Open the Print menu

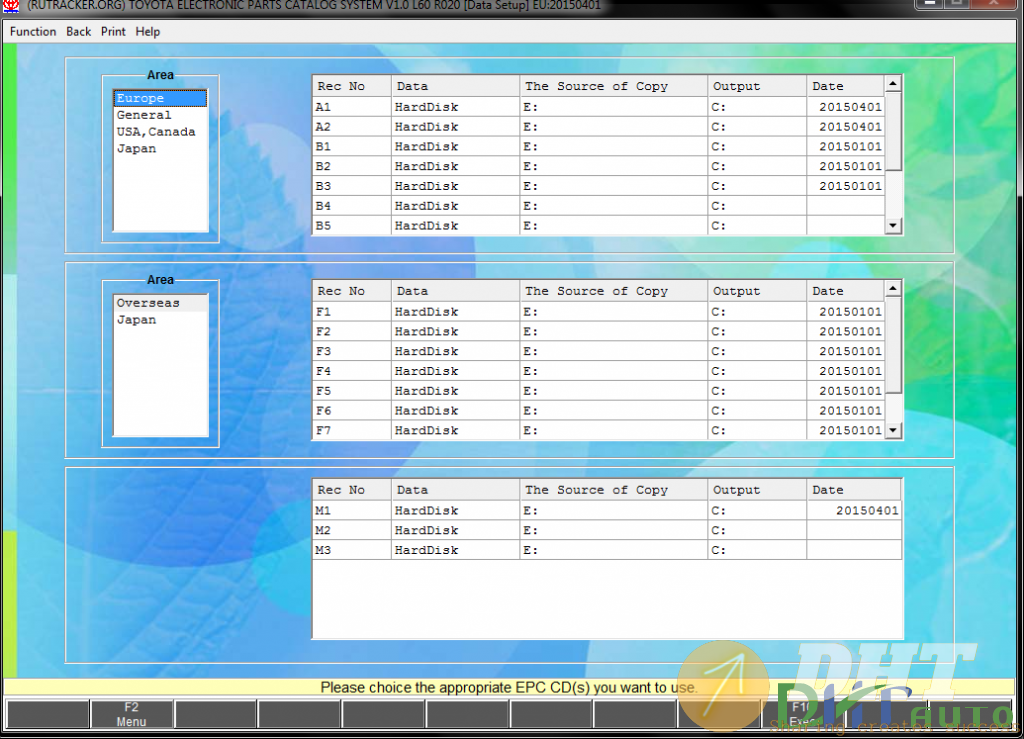tap(113, 31)
